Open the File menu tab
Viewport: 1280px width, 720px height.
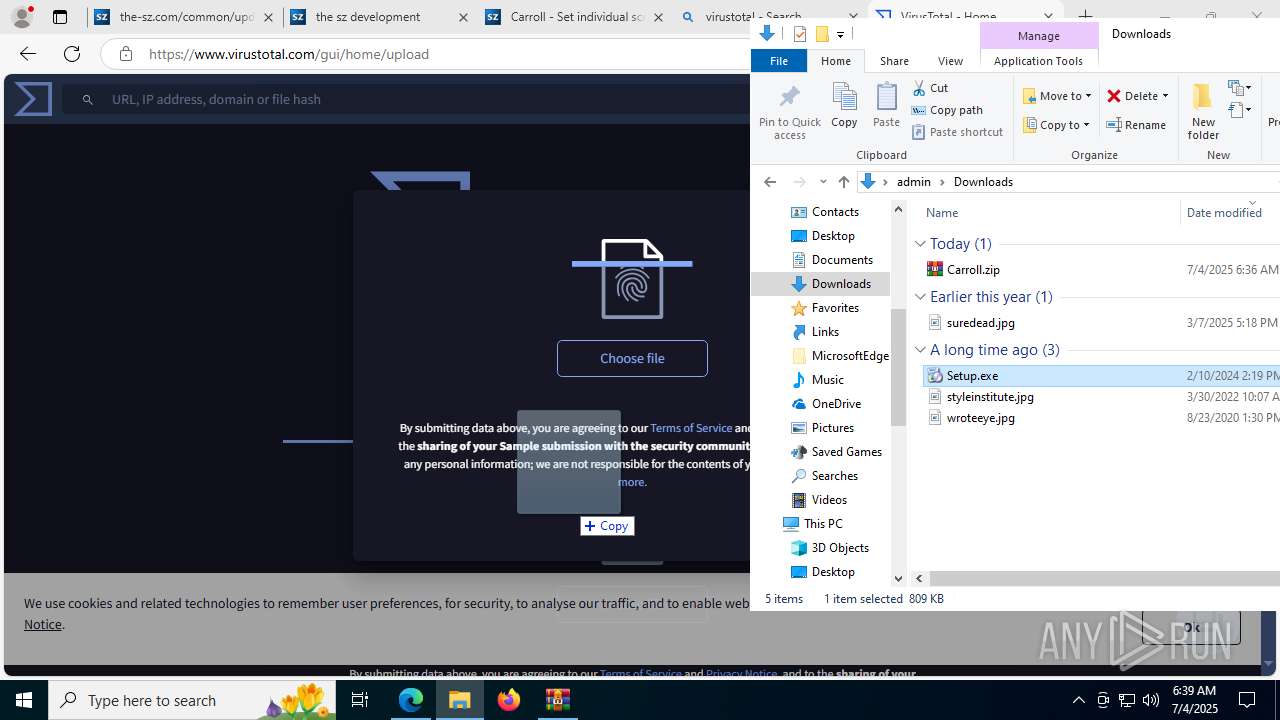(778, 61)
